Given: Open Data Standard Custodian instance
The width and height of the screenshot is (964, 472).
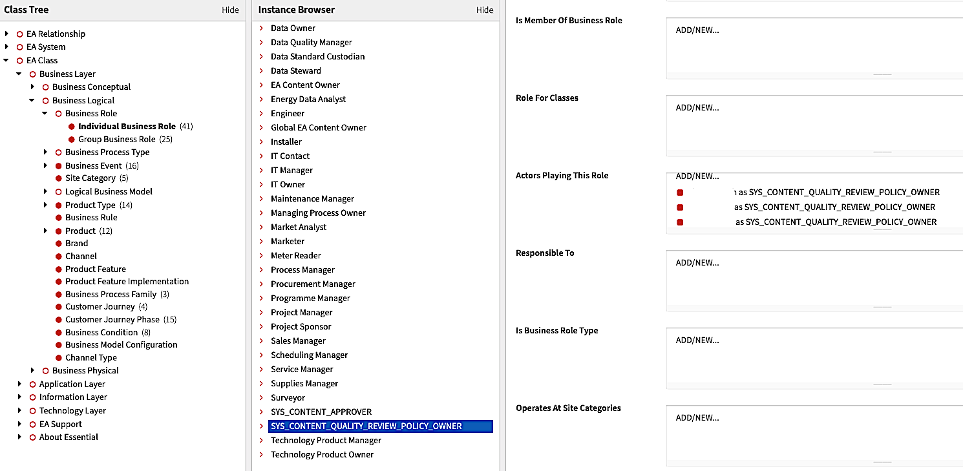Looking at the screenshot, I should pos(317,57).
